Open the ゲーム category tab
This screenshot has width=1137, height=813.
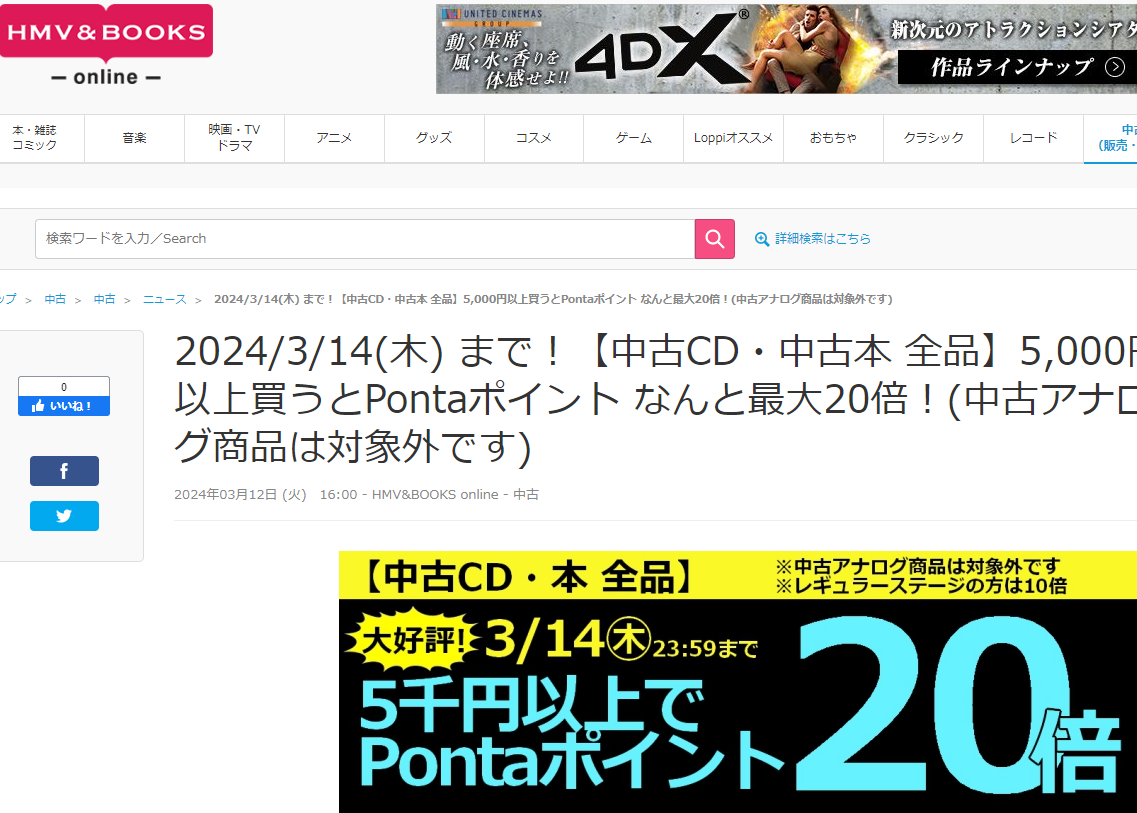pyautogui.click(x=634, y=138)
